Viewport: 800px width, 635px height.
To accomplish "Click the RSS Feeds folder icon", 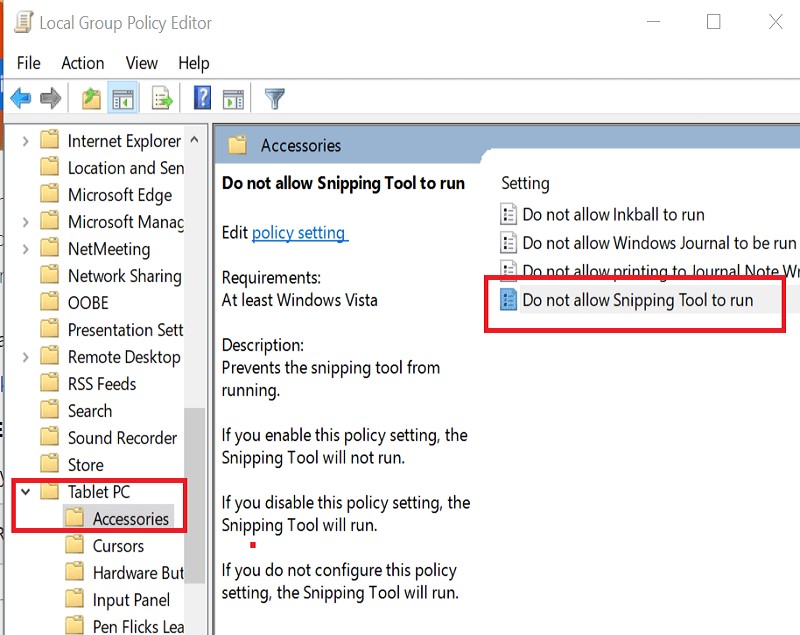I will coord(49,383).
